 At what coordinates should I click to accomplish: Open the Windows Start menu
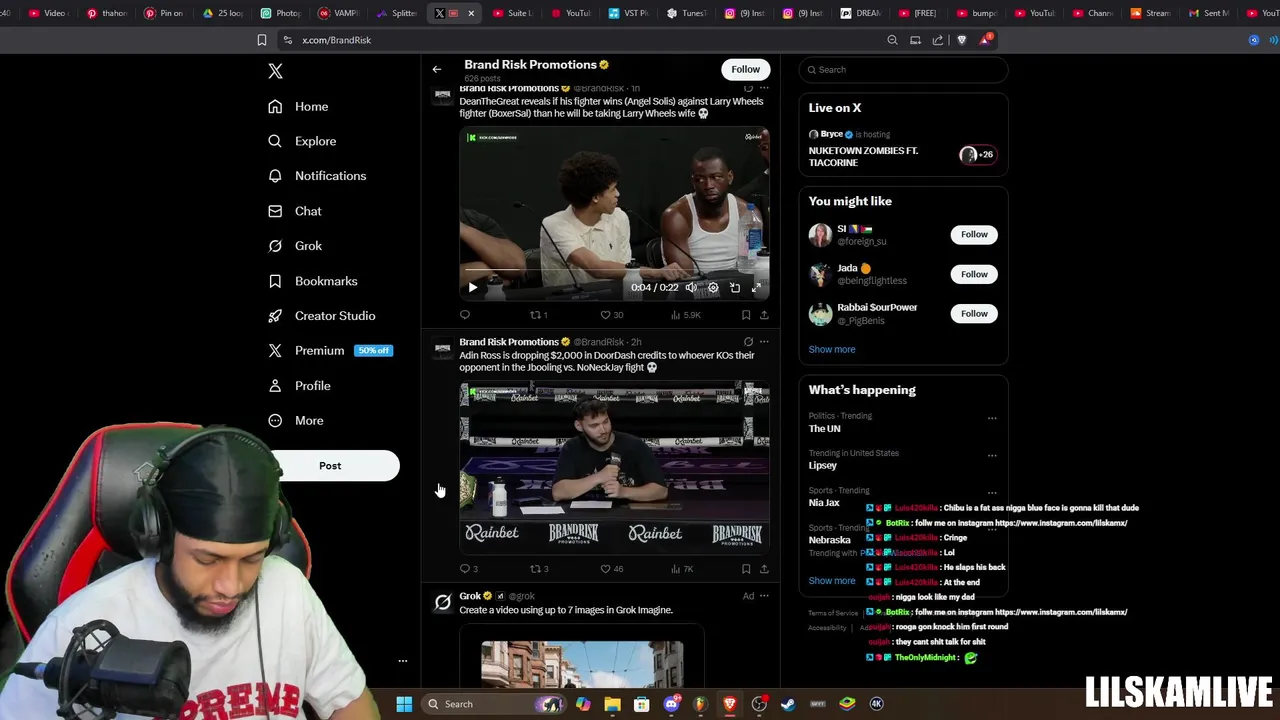tap(404, 704)
